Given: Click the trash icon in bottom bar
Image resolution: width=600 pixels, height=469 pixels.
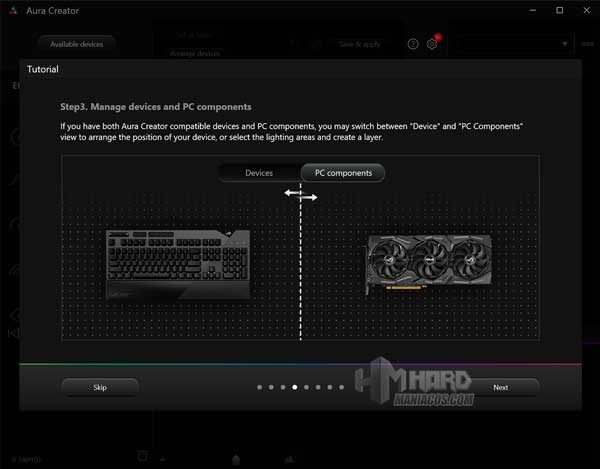Looking at the screenshot, I should pos(142,456).
